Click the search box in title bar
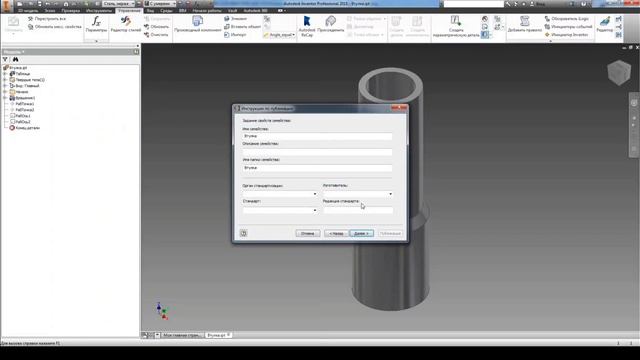The width and height of the screenshot is (640, 360). (x=473, y=4)
